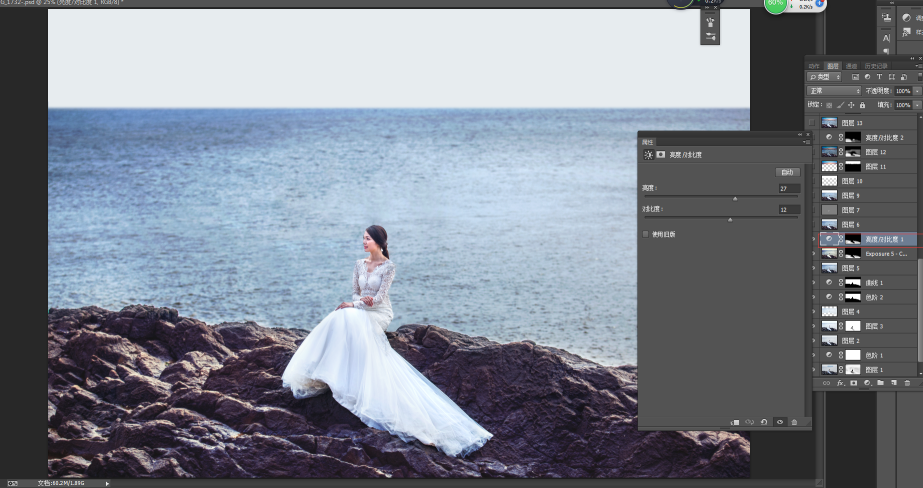Switch to the 通道 tab
The image size is (923, 488).
click(x=851, y=66)
